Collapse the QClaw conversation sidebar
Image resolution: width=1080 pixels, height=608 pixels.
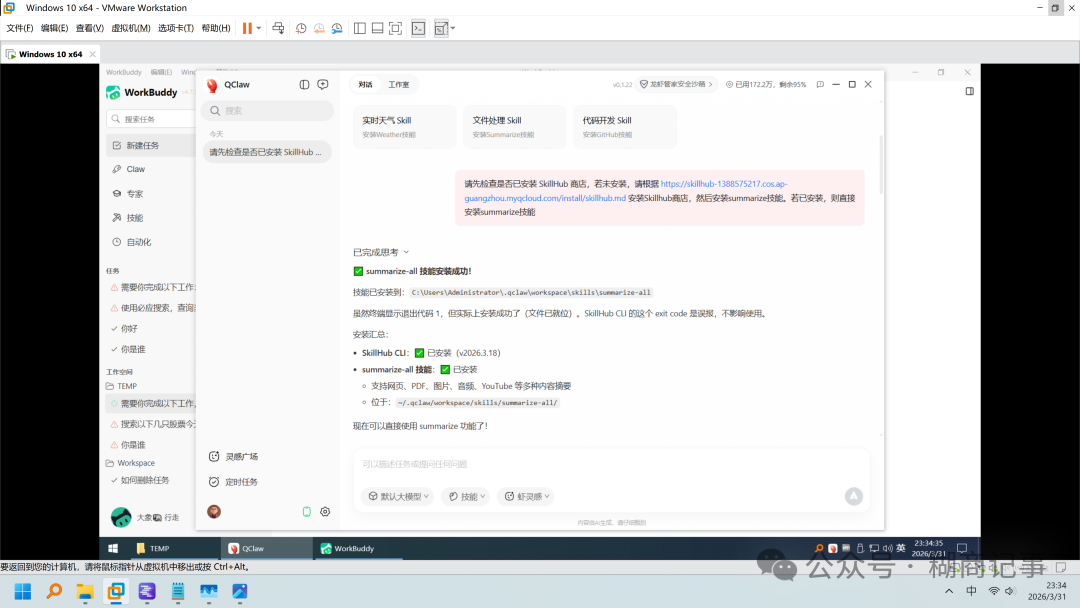pyautogui.click(x=303, y=84)
